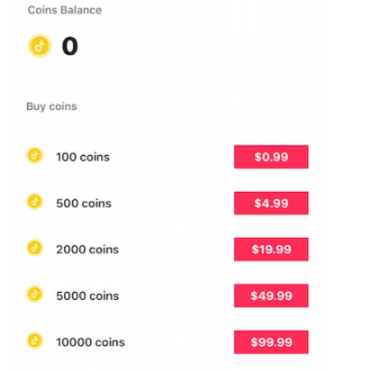
Task: Select the 500 coins row text
Action: click(84, 203)
